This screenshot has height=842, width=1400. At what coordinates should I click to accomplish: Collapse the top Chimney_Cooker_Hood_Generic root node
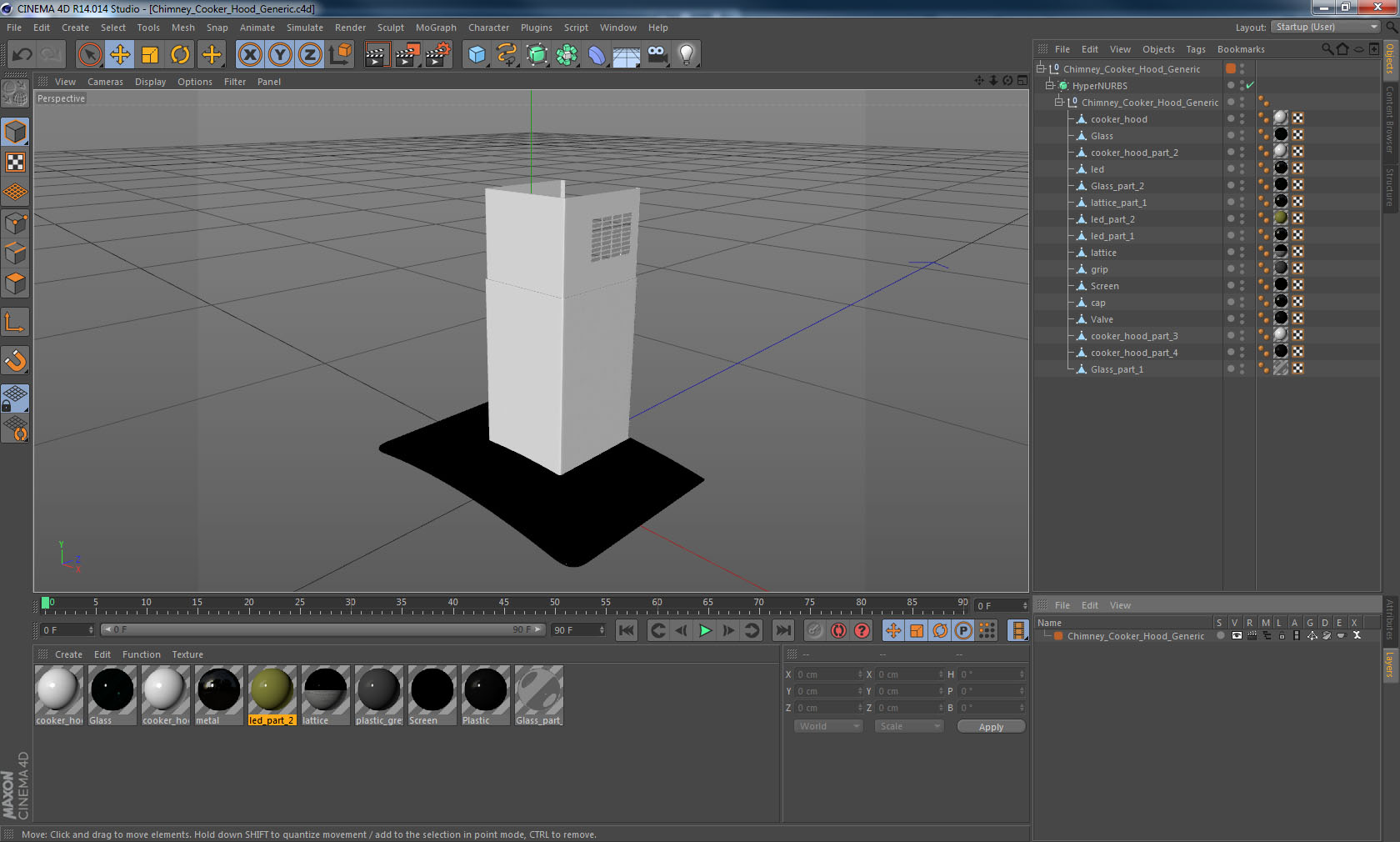click(1041, 68)
